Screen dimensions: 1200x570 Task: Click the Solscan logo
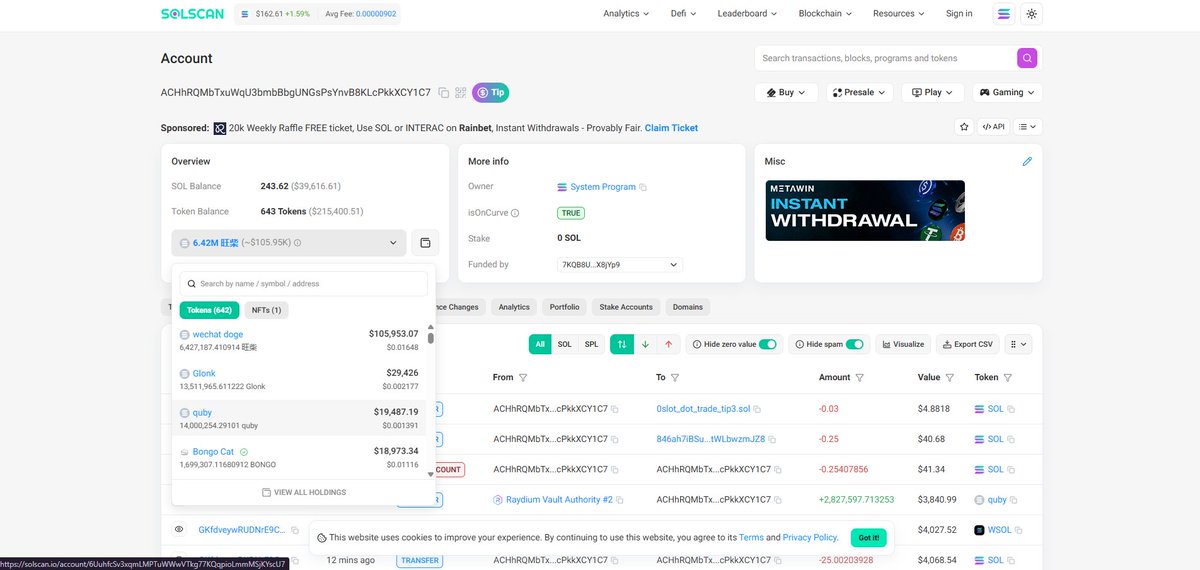(x=193, y=14)
